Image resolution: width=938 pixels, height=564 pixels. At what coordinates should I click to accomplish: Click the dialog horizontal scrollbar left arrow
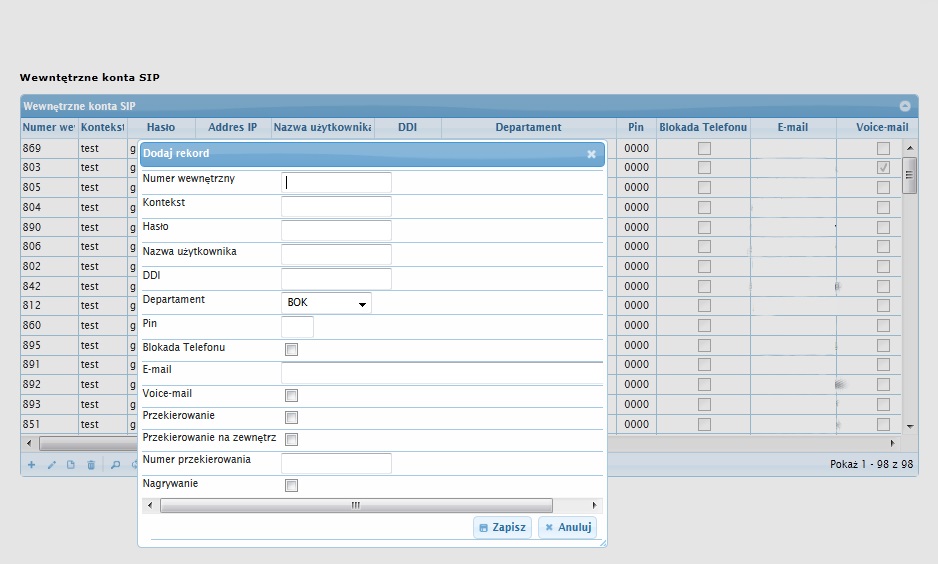150,505
